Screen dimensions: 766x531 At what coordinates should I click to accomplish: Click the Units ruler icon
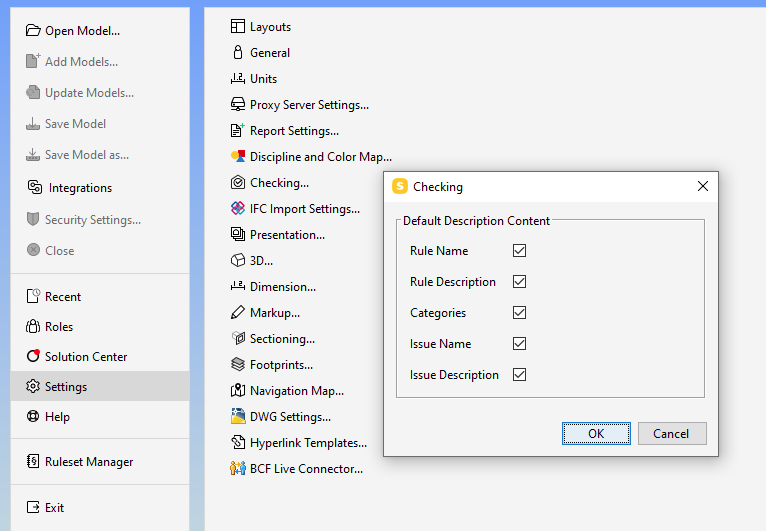[237, 78]
